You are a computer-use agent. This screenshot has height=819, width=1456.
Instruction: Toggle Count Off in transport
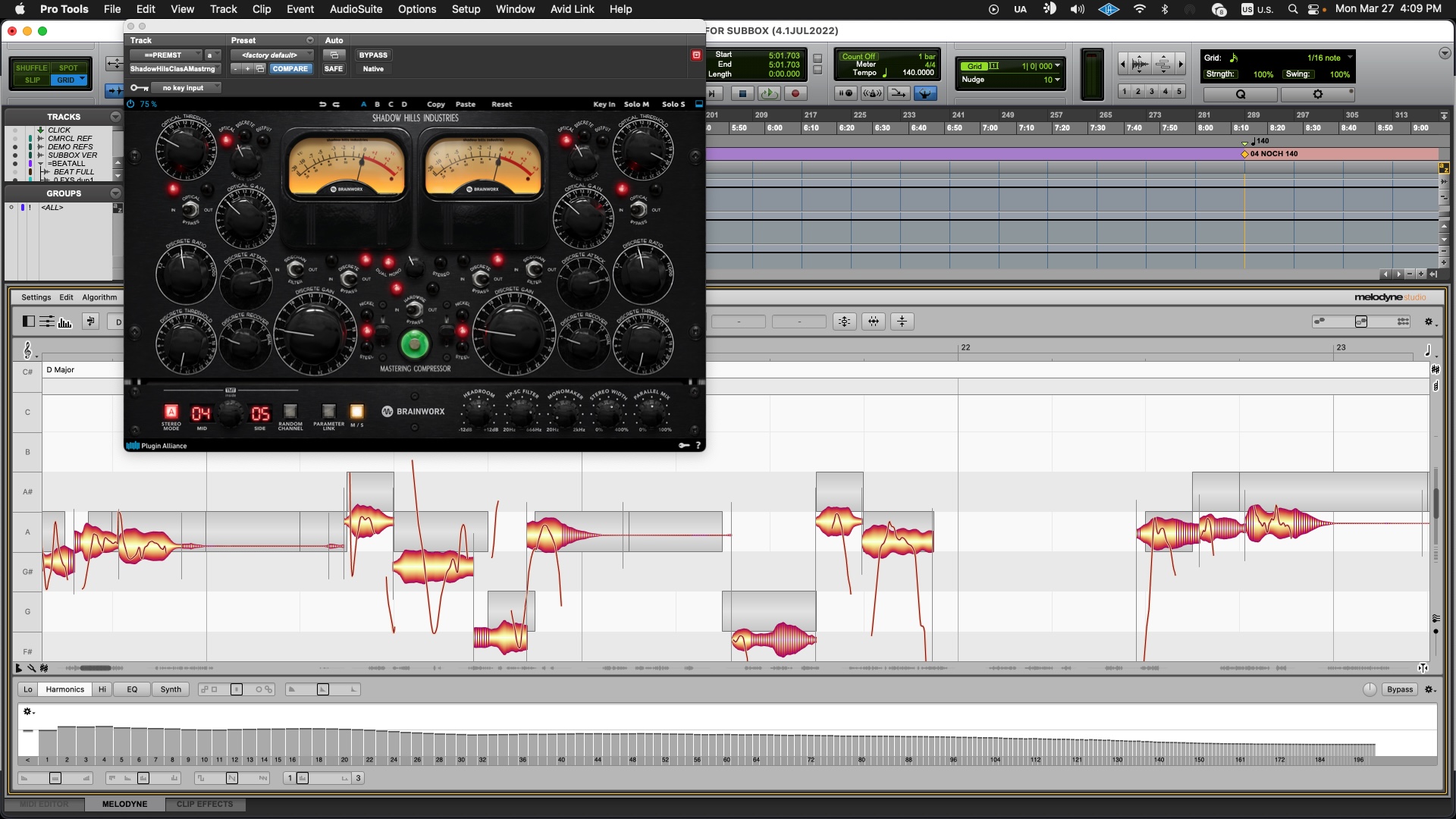[x=858, y=56]
